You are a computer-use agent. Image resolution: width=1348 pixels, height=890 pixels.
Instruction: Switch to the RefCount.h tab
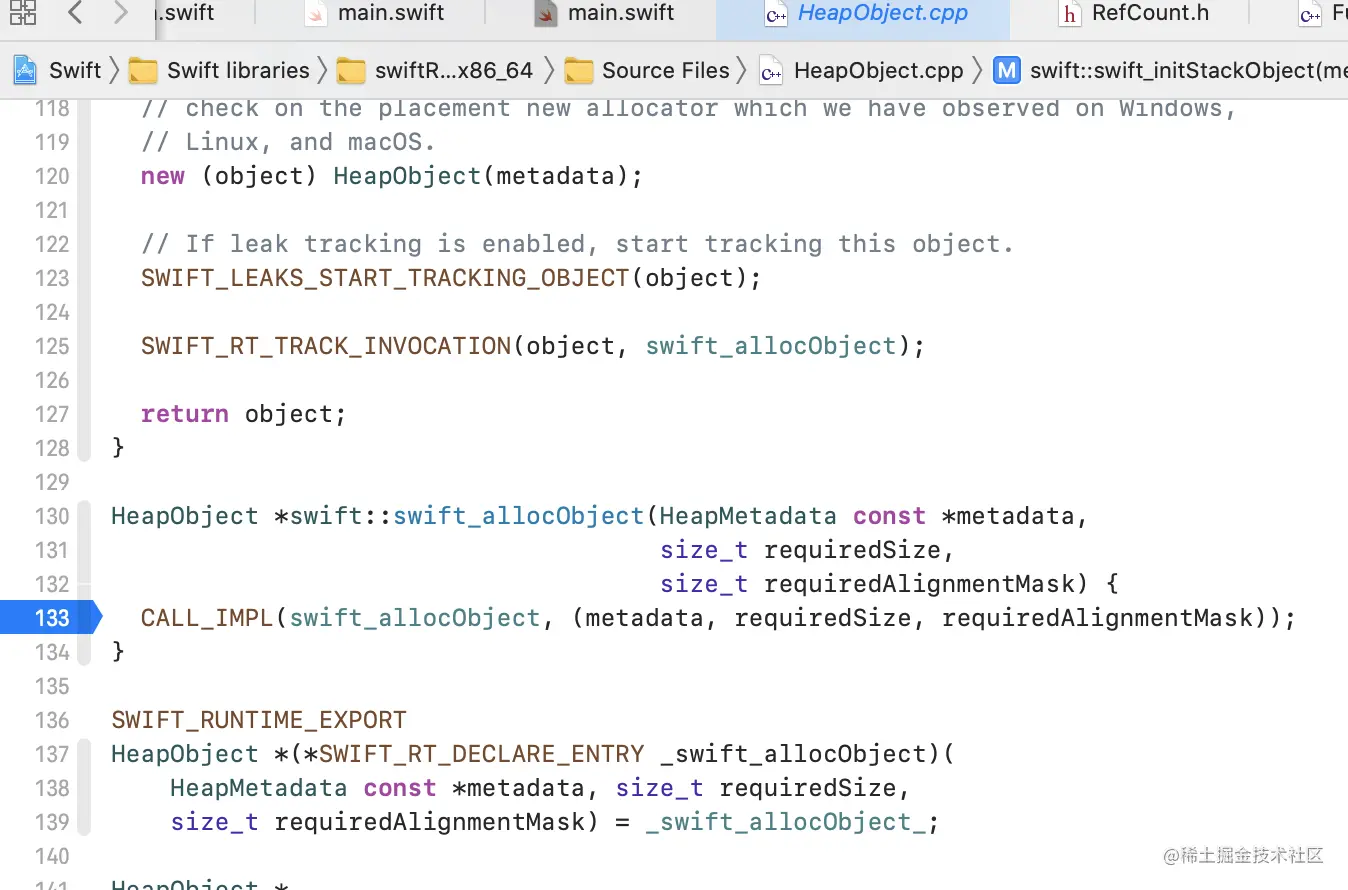(x=1150, y=13)
